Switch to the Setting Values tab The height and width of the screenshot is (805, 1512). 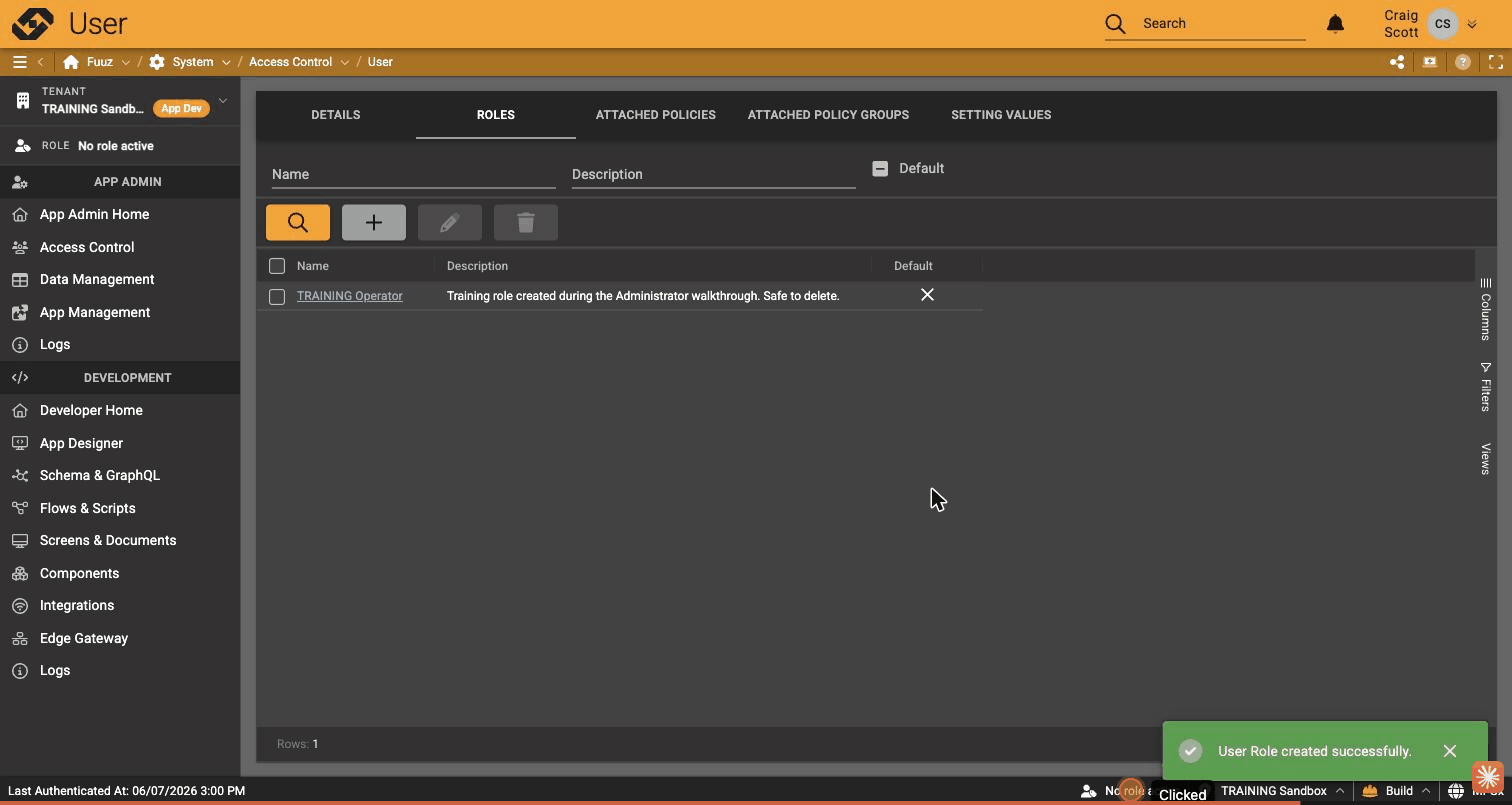pyautogui.click(x=1001, y=115)
